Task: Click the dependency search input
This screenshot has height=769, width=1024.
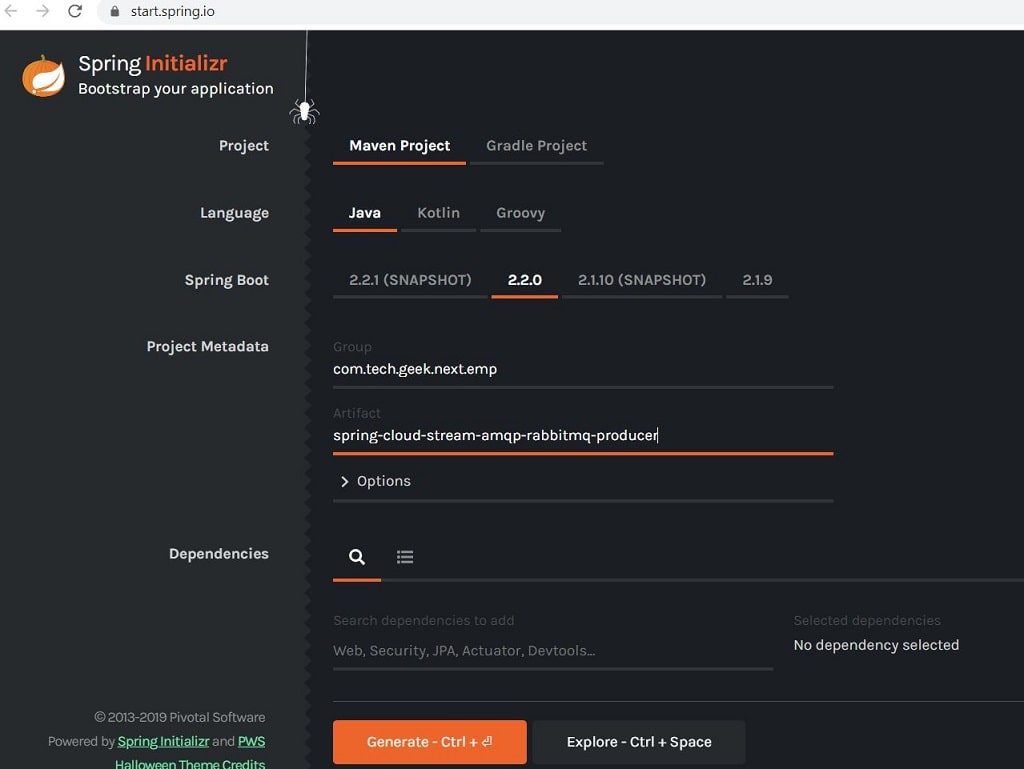Action: click(553, 651)
